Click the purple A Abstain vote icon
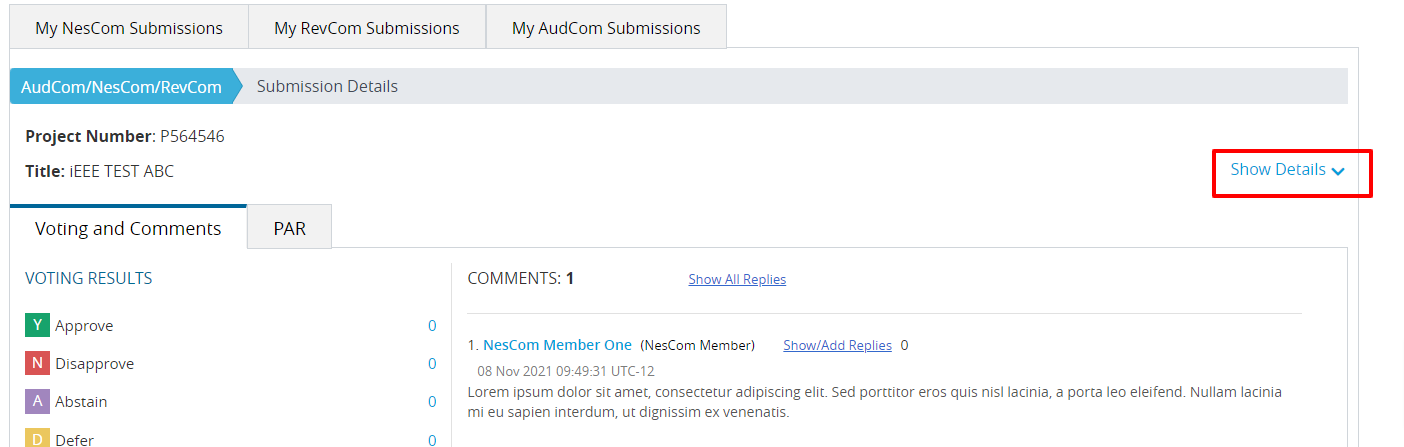Image resolution: width=1404 pixels, height=447 pixels. (37, 401)
